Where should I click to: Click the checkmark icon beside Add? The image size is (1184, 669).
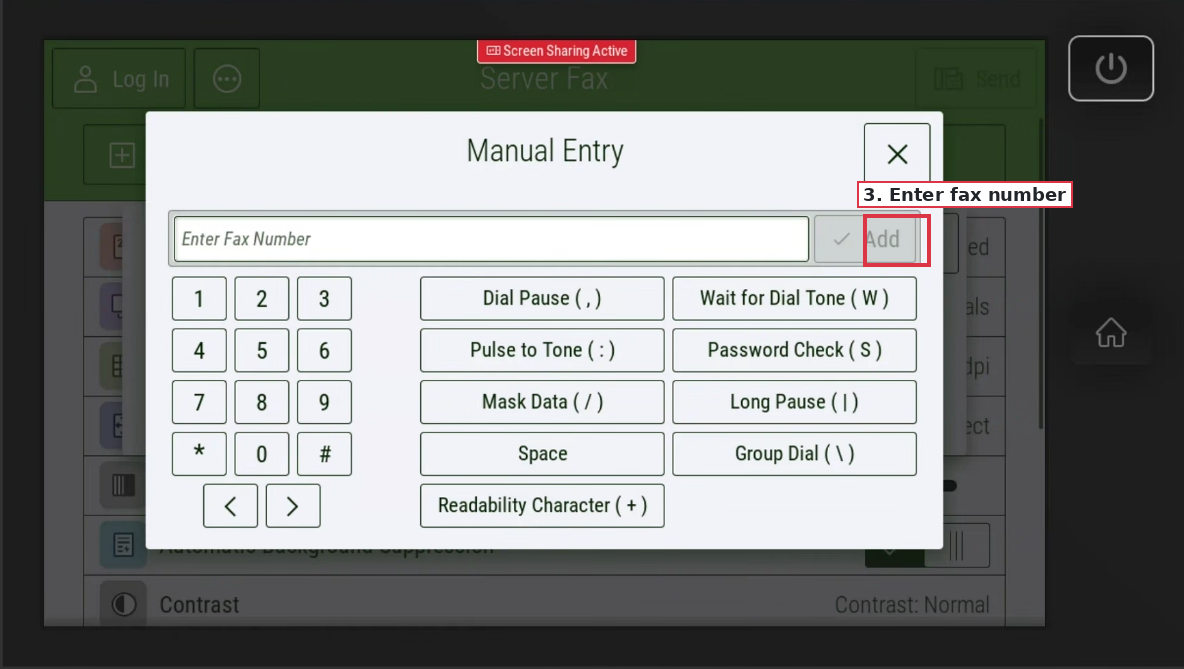(840, 239)
